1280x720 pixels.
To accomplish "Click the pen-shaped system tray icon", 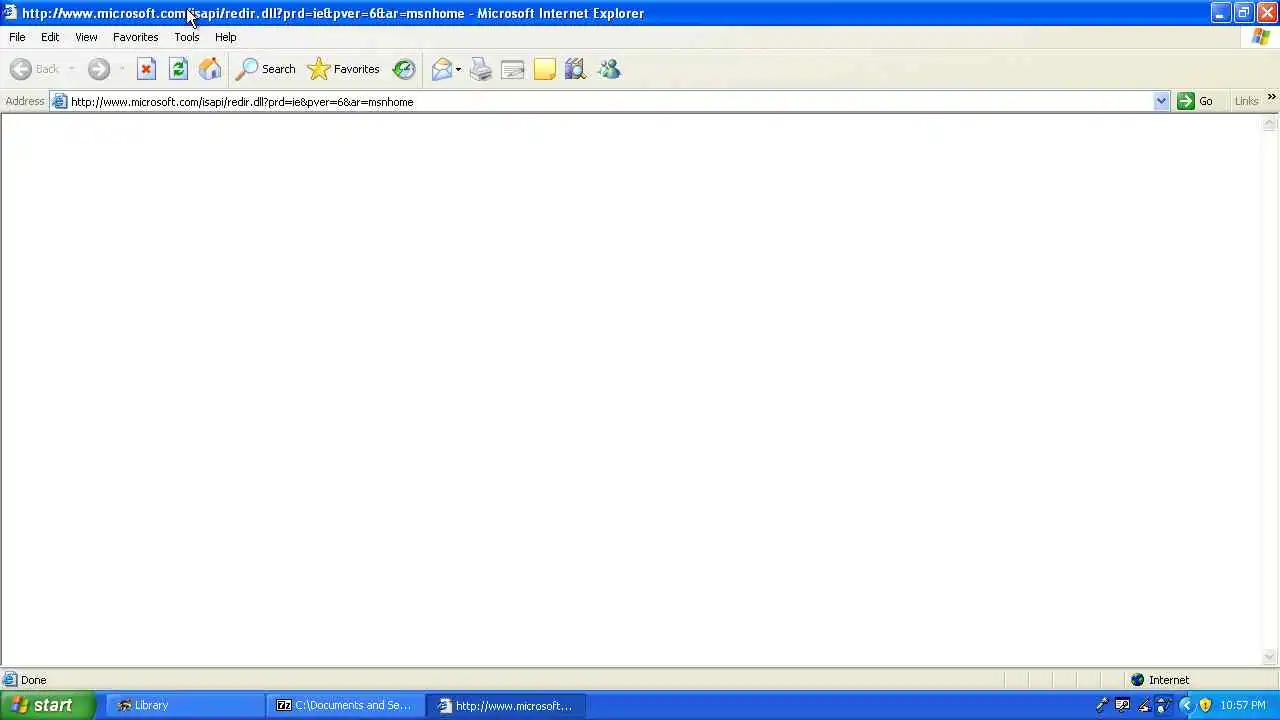I will click(1102, 705).
